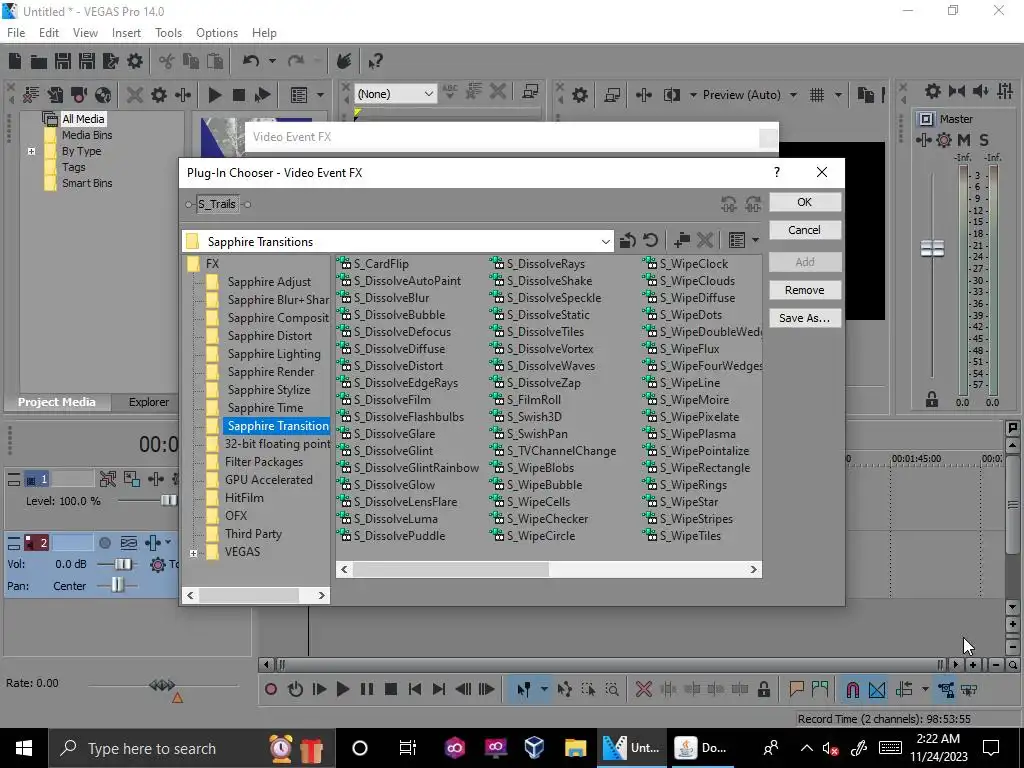
Task: Toggle Solo on the Master bus
Action: [984, 140]
